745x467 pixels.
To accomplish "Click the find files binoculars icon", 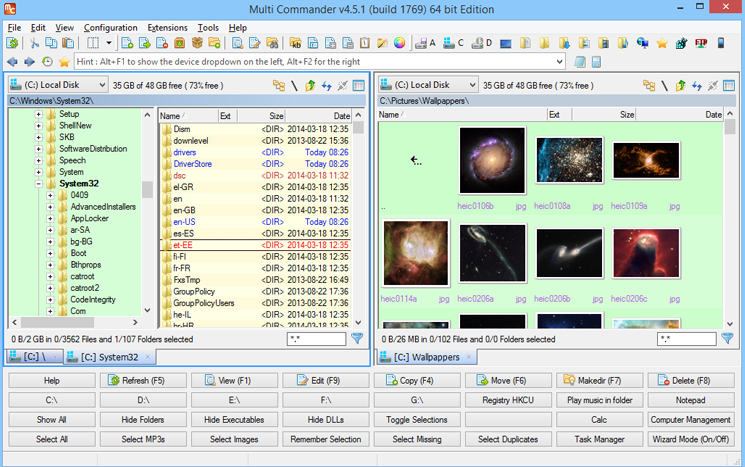I will coord(272,43).
